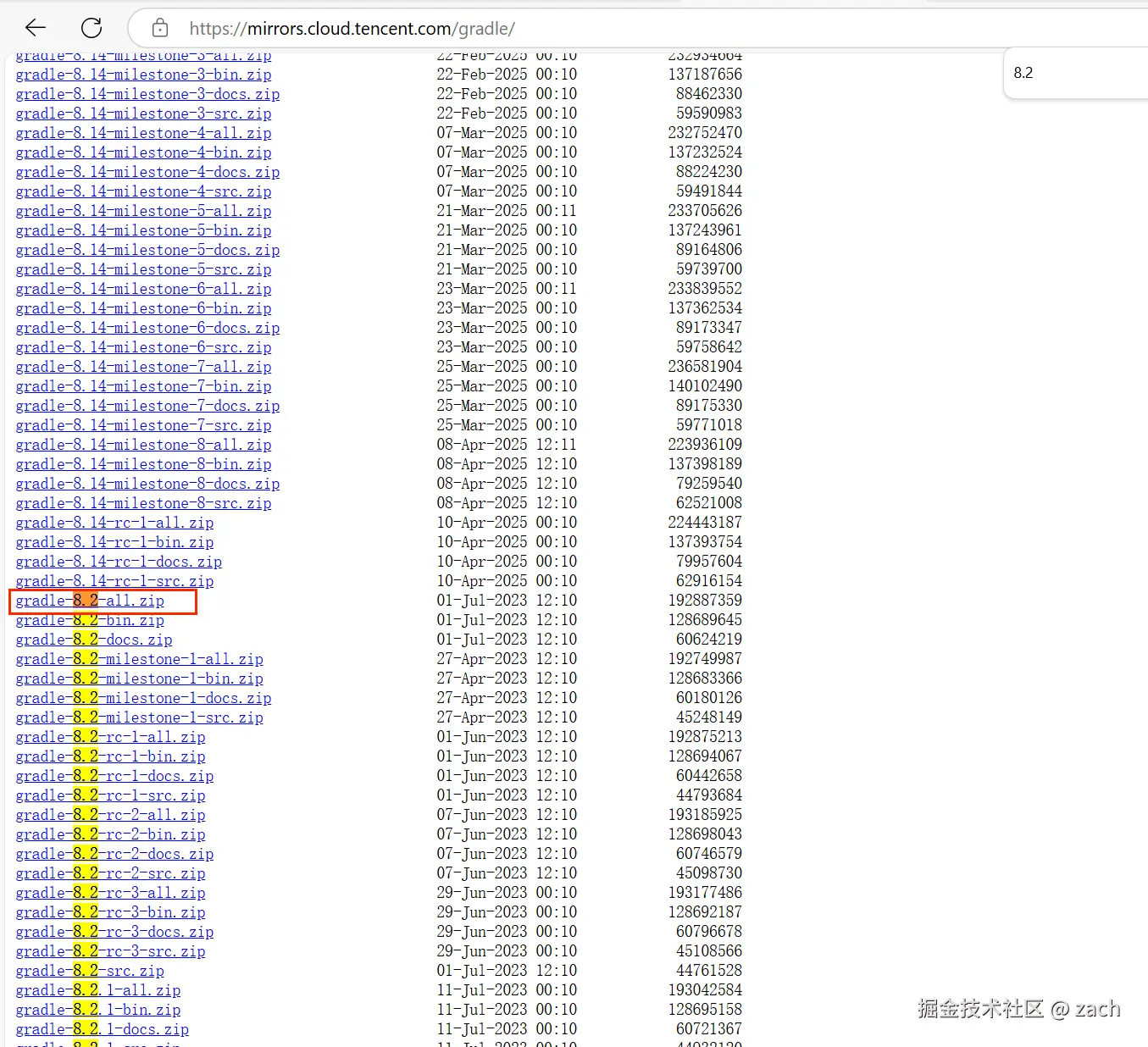Open gradle-8.14-milestone-5-src.zip

point(144,269)
